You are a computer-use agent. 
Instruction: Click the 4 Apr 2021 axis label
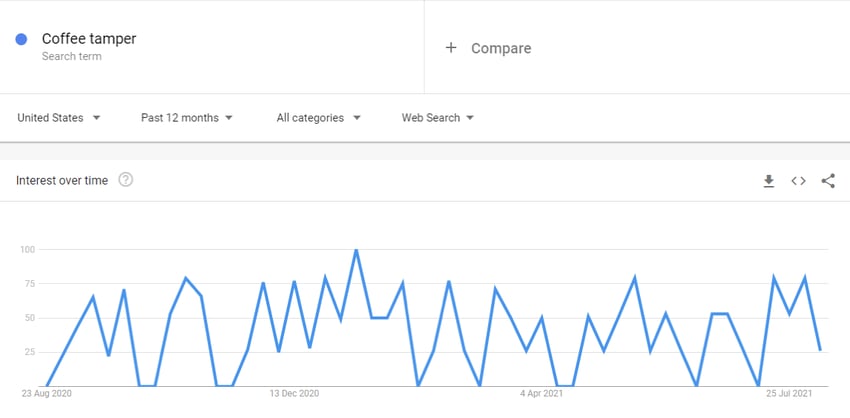[542, 394]
